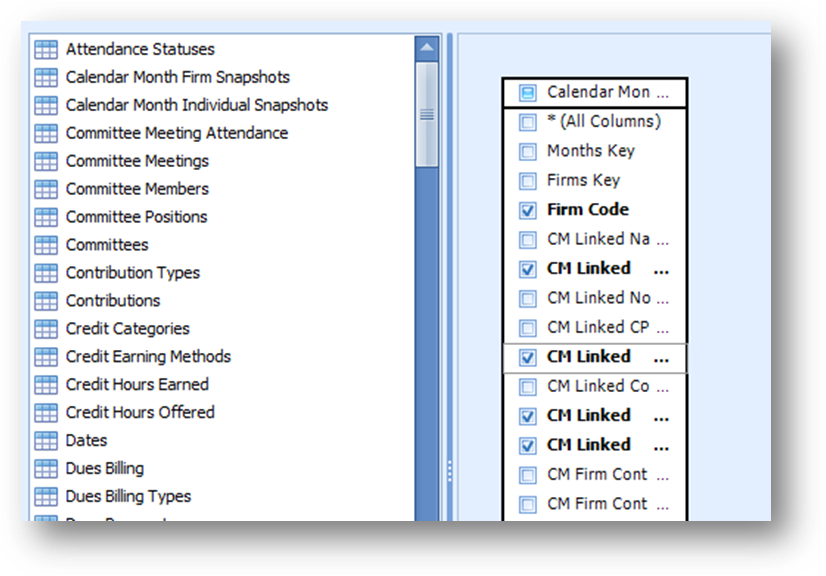Click the scroll up arrow of table list
The image size is (826, 576).
pyautogui.click(x=427, y=48)
